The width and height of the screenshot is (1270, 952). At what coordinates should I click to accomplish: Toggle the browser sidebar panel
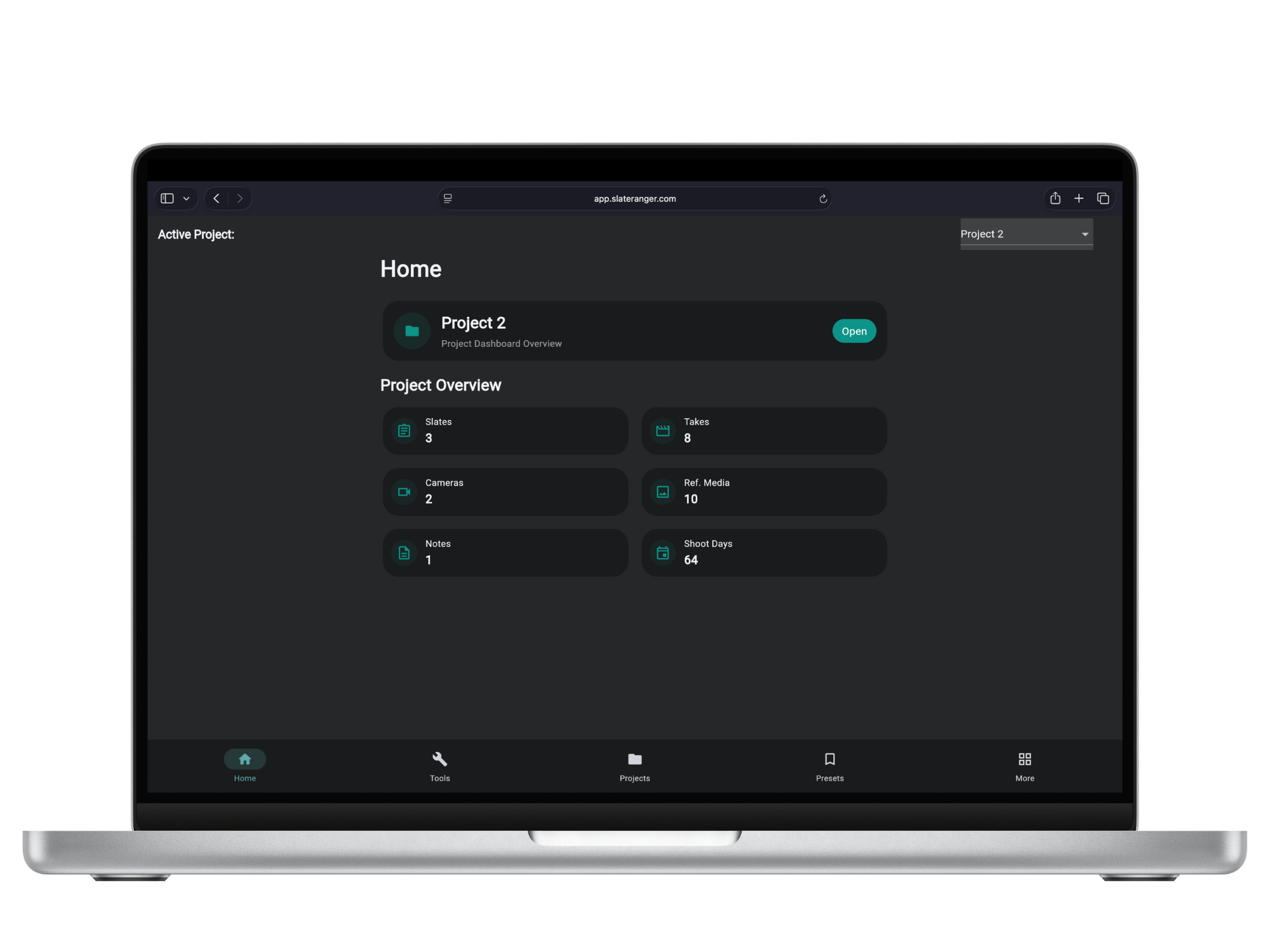(167, 199)
